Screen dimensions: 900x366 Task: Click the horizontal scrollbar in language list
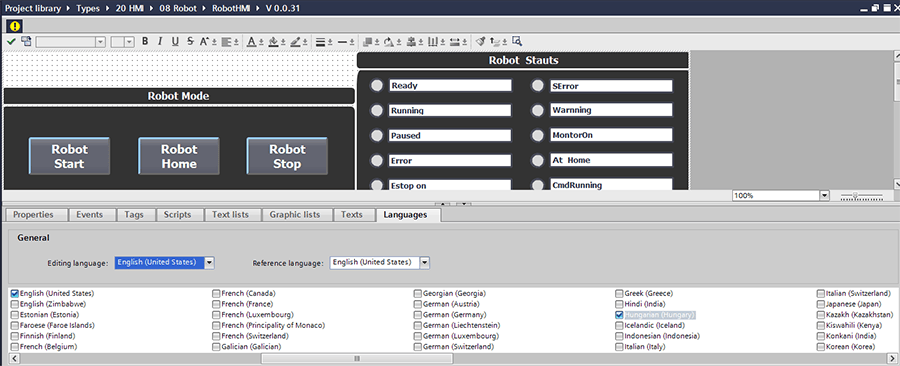point(357,359)
